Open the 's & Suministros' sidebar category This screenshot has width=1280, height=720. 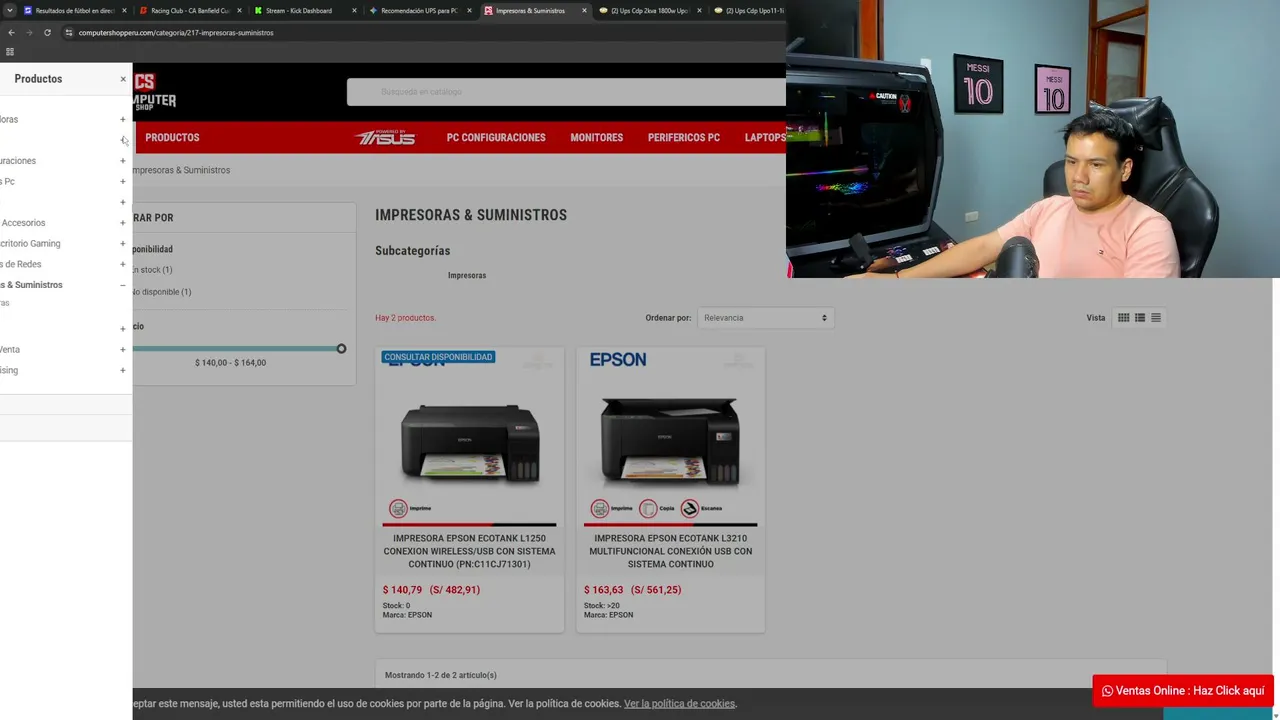pos(31,285)
